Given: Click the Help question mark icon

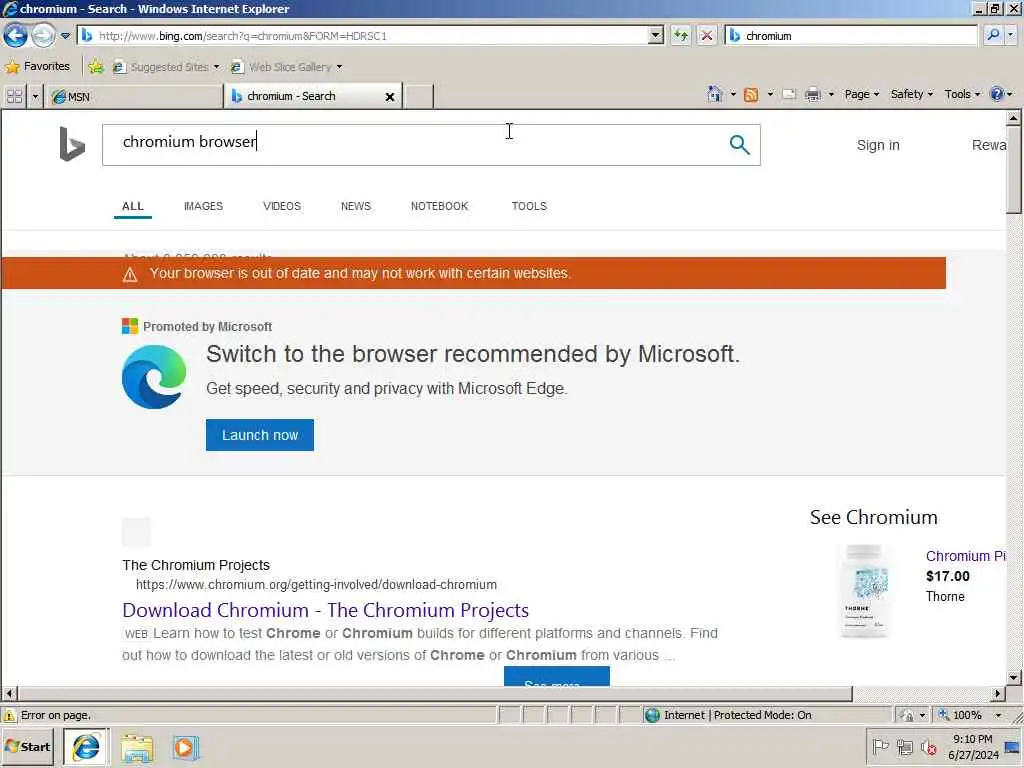Looking at the screenshot, I should pyautogui.click(x=997, y=94).
